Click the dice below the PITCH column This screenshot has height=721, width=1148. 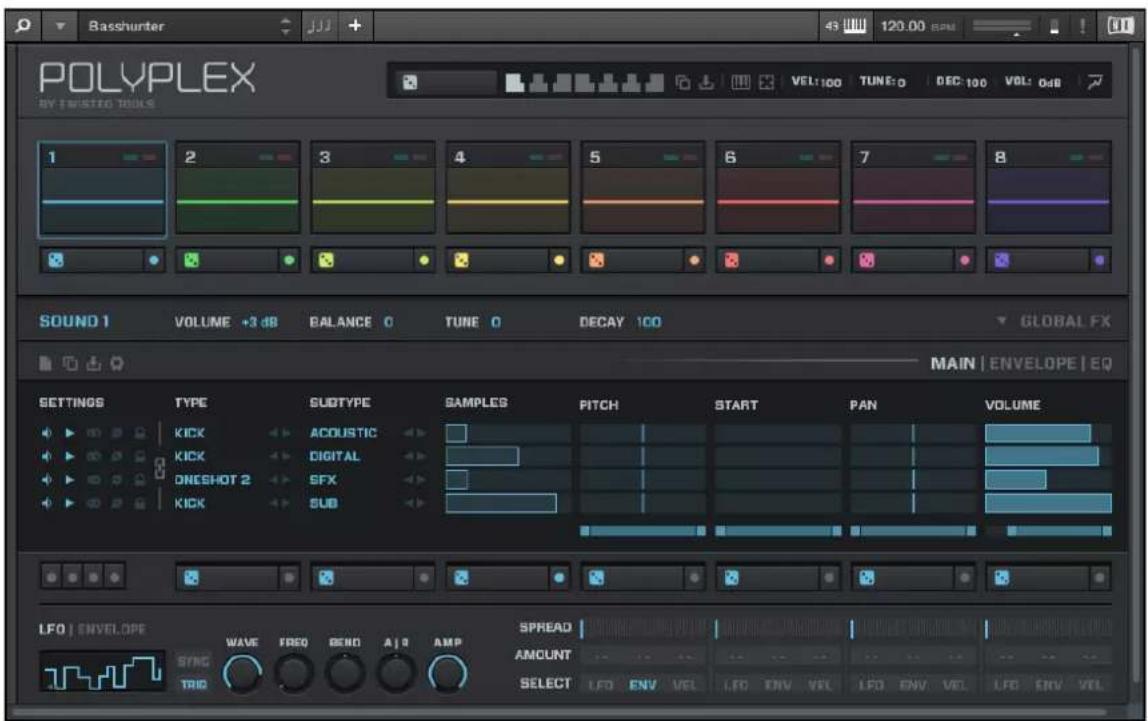click(597, 578)
